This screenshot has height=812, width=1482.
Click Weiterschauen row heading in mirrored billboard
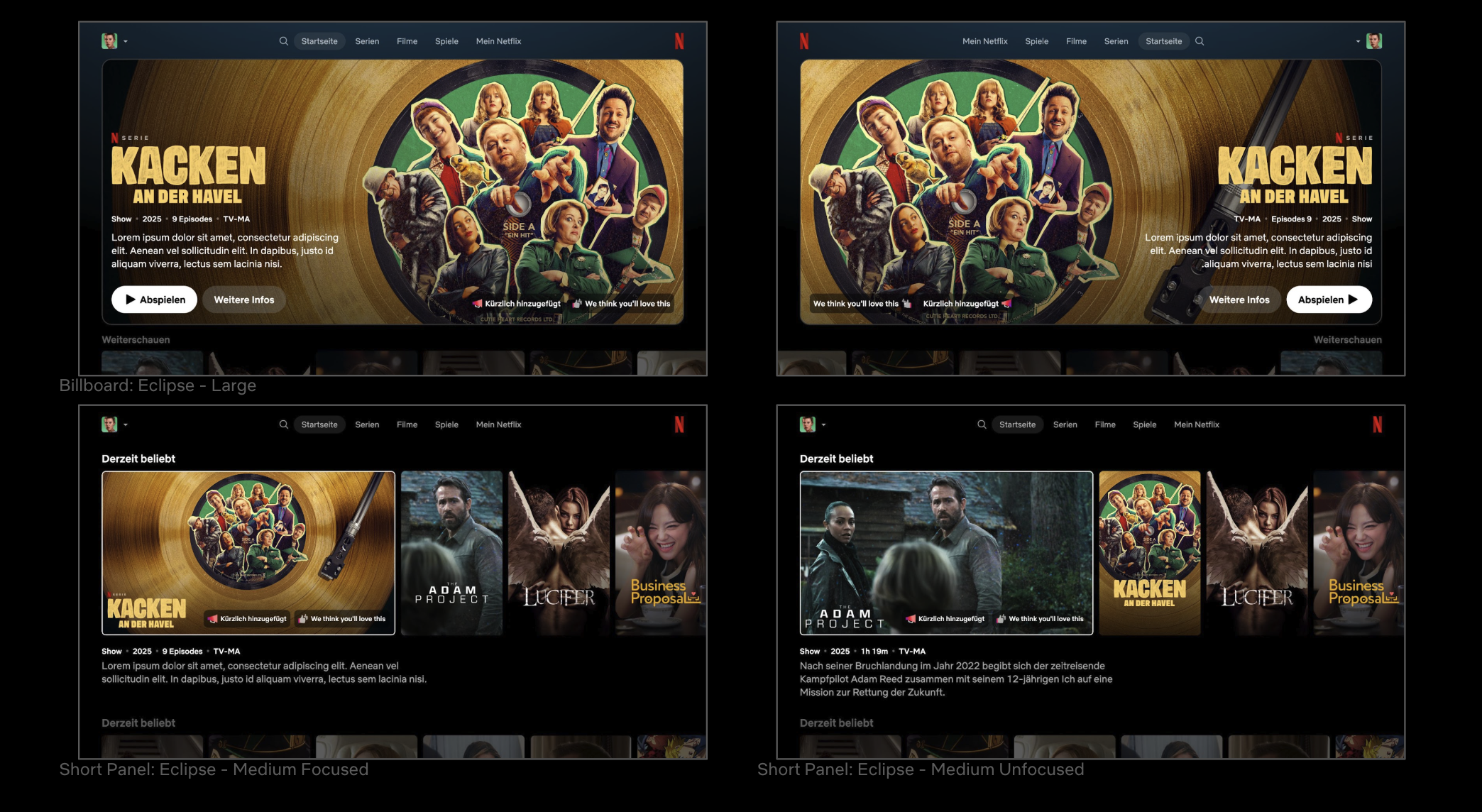tap(1347, 340)
